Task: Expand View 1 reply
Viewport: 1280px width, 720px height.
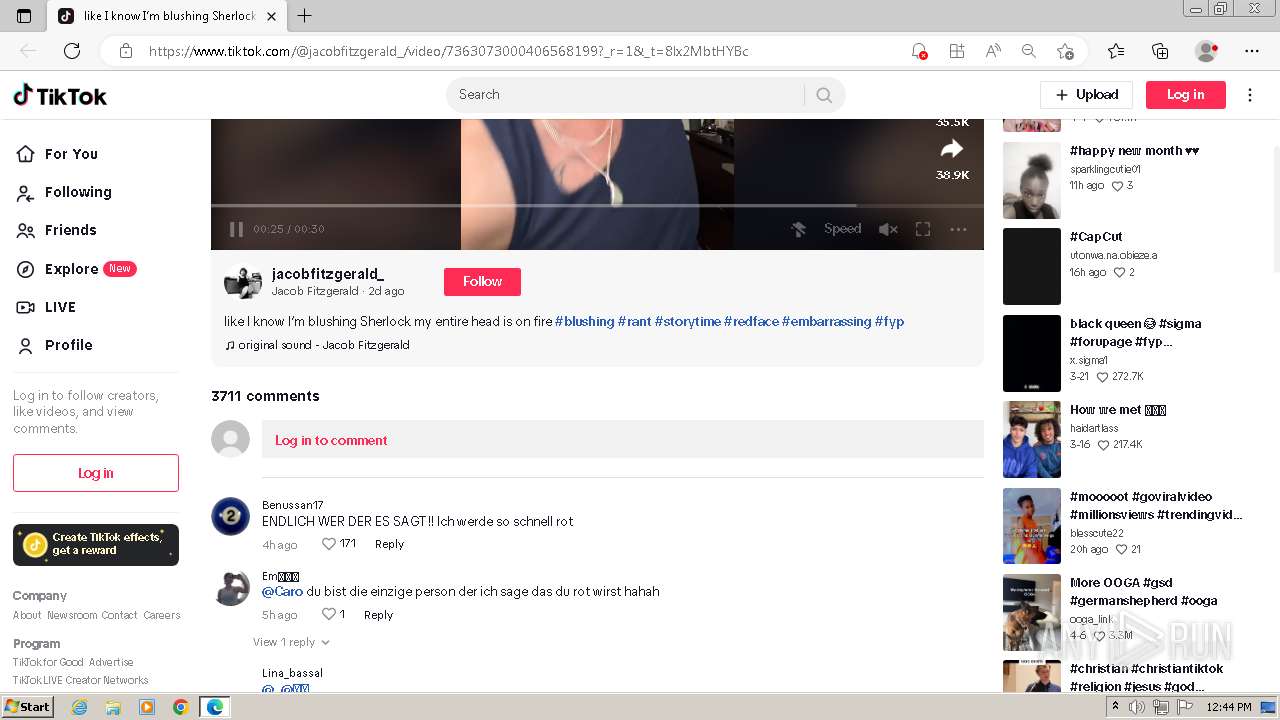Action: click(291, 642)
